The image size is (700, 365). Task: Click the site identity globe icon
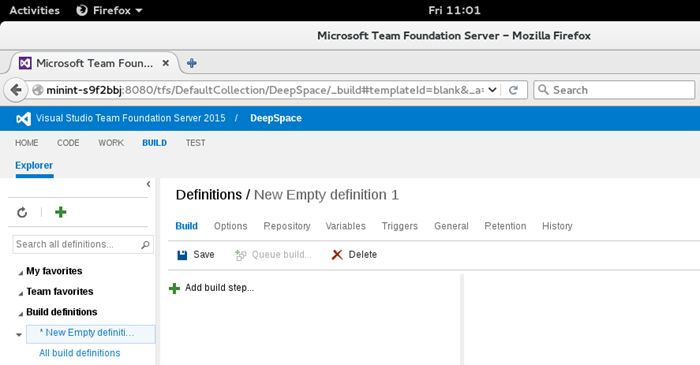point(38,90)
